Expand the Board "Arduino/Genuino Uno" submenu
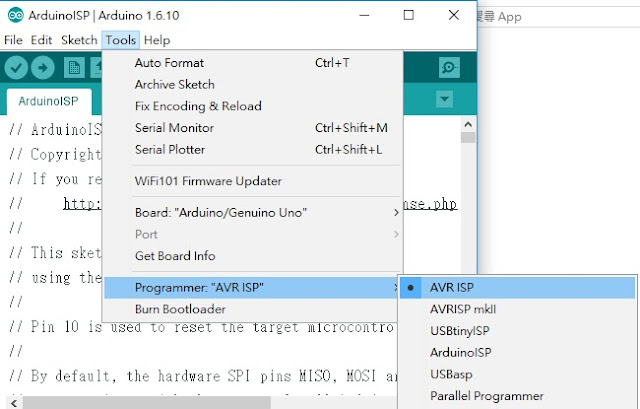This screenshot has width=640, height=409. (253, 213)
